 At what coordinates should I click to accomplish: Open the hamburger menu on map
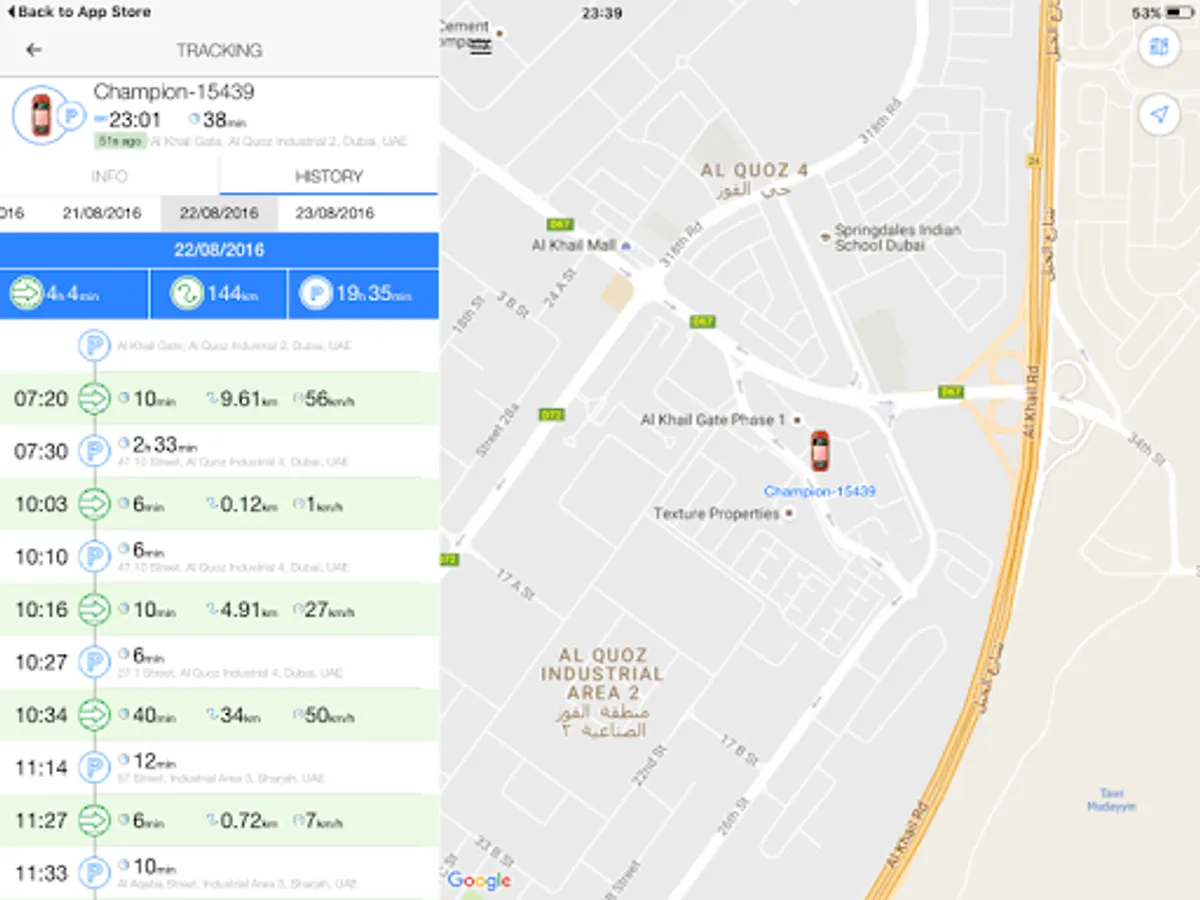481,48
